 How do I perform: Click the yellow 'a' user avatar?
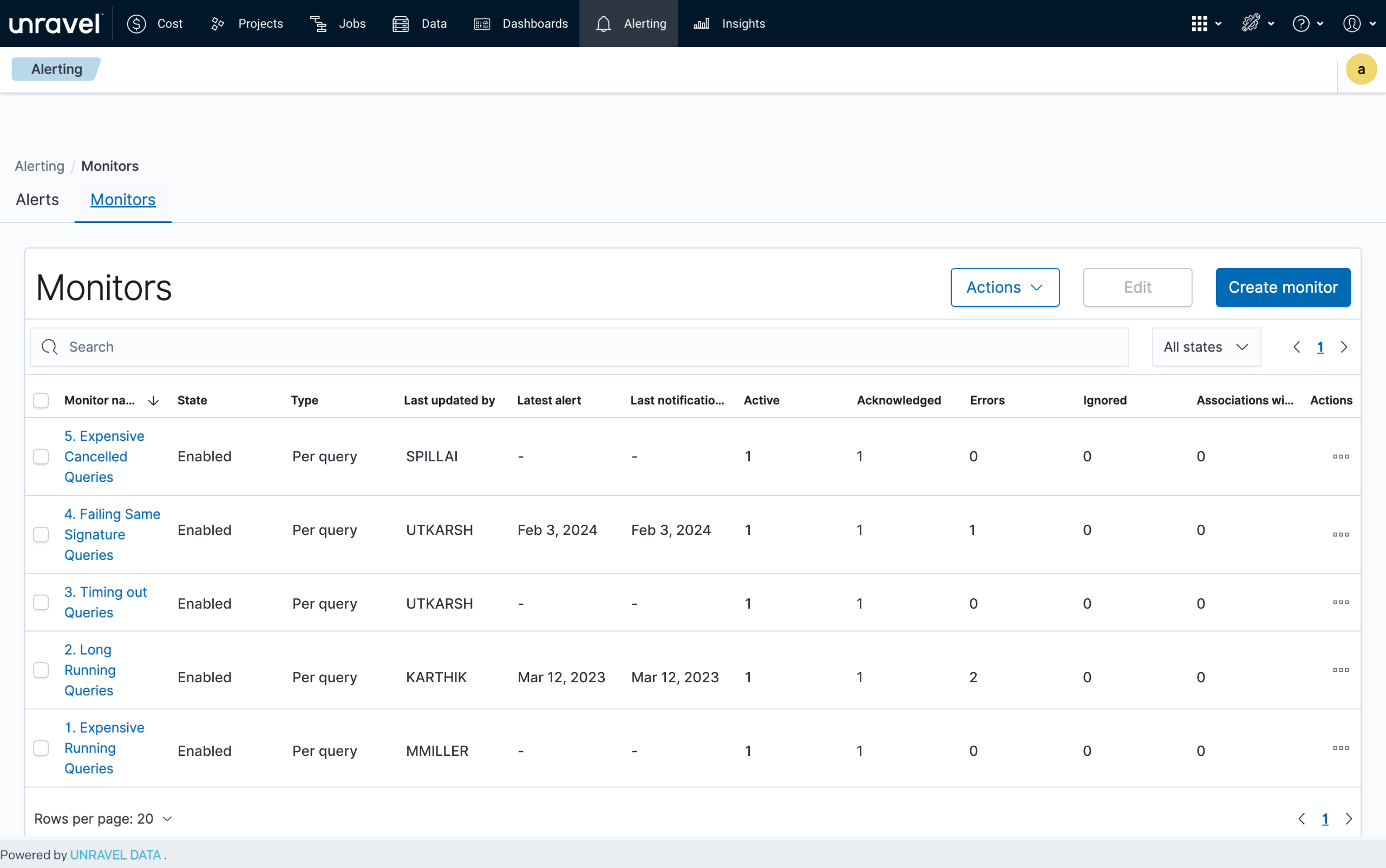pyautogui.click(x=1361, y=69)
